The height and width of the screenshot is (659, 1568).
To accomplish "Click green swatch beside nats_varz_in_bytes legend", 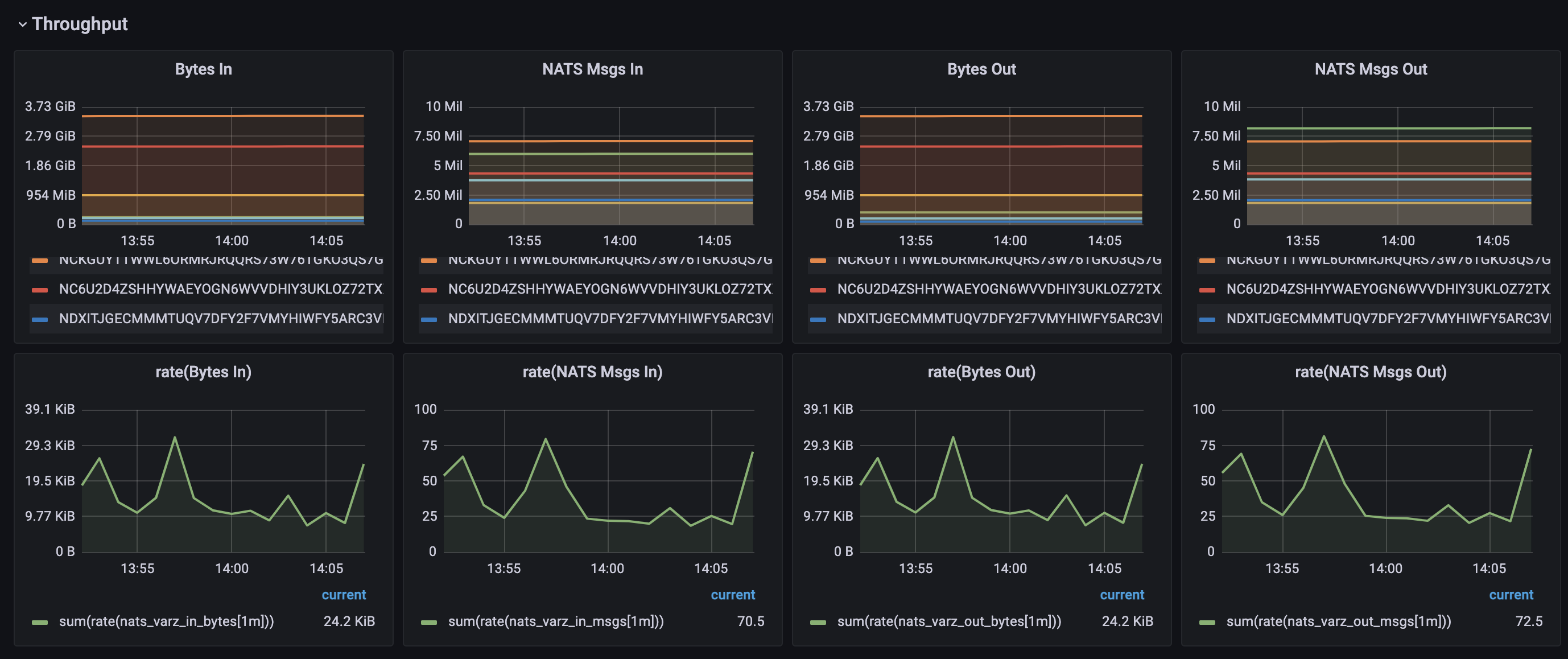I will click(40, 622).
